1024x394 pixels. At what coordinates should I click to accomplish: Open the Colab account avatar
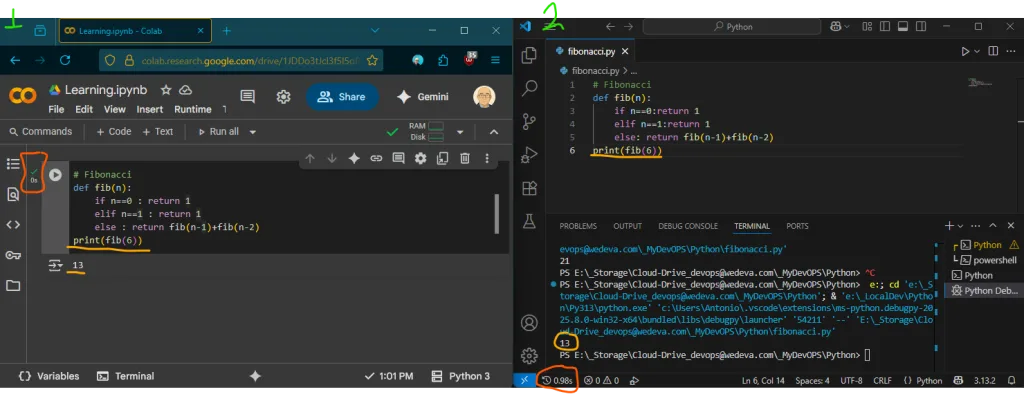pos(485,97)
